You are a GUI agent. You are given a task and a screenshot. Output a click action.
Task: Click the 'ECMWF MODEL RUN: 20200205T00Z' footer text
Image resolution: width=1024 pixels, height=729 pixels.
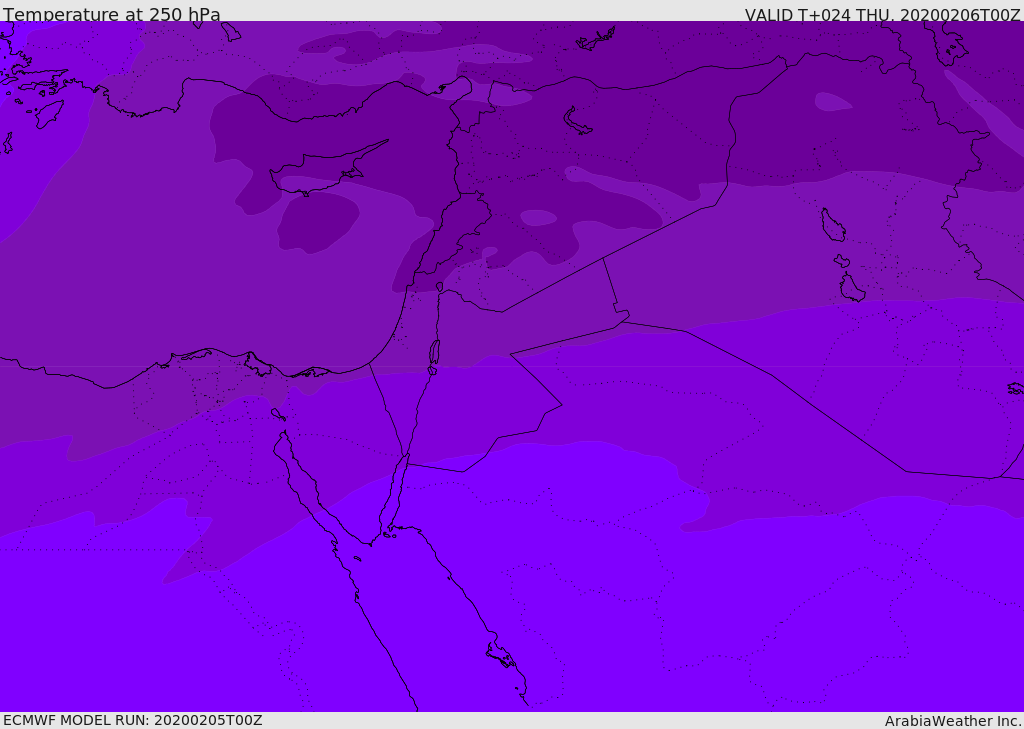tap(133, 721)
